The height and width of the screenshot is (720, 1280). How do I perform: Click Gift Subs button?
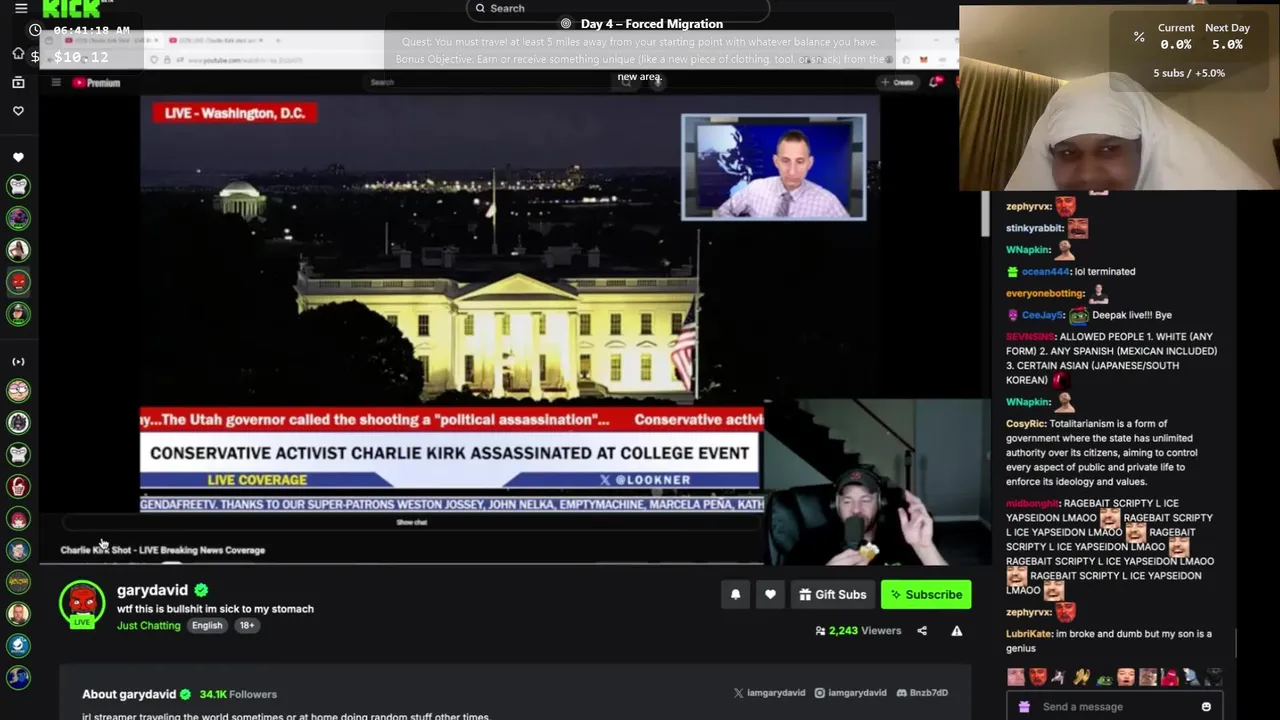[x=832, y=594]
